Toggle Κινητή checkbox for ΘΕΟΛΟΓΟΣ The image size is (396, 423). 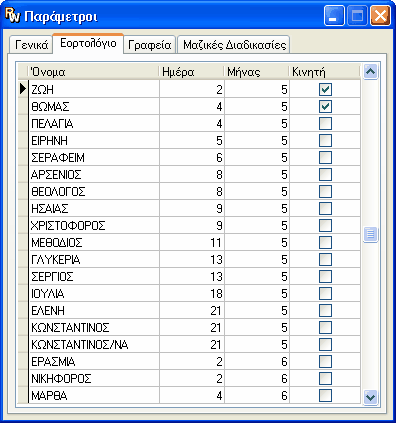tap(325, 191)
